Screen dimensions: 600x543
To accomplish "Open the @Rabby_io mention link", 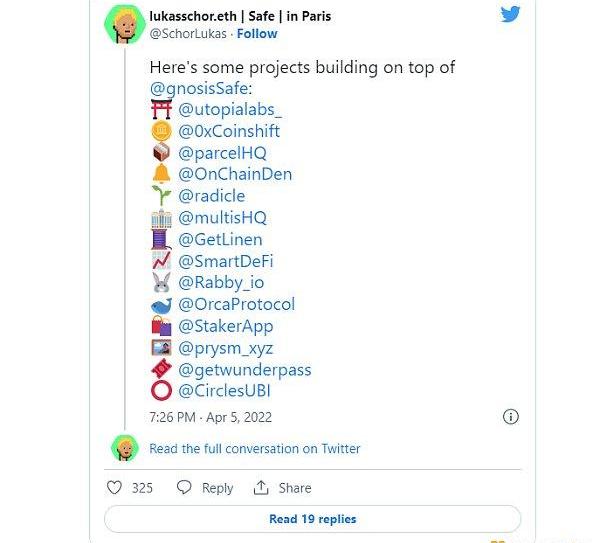I will click(x=221, y=283).
